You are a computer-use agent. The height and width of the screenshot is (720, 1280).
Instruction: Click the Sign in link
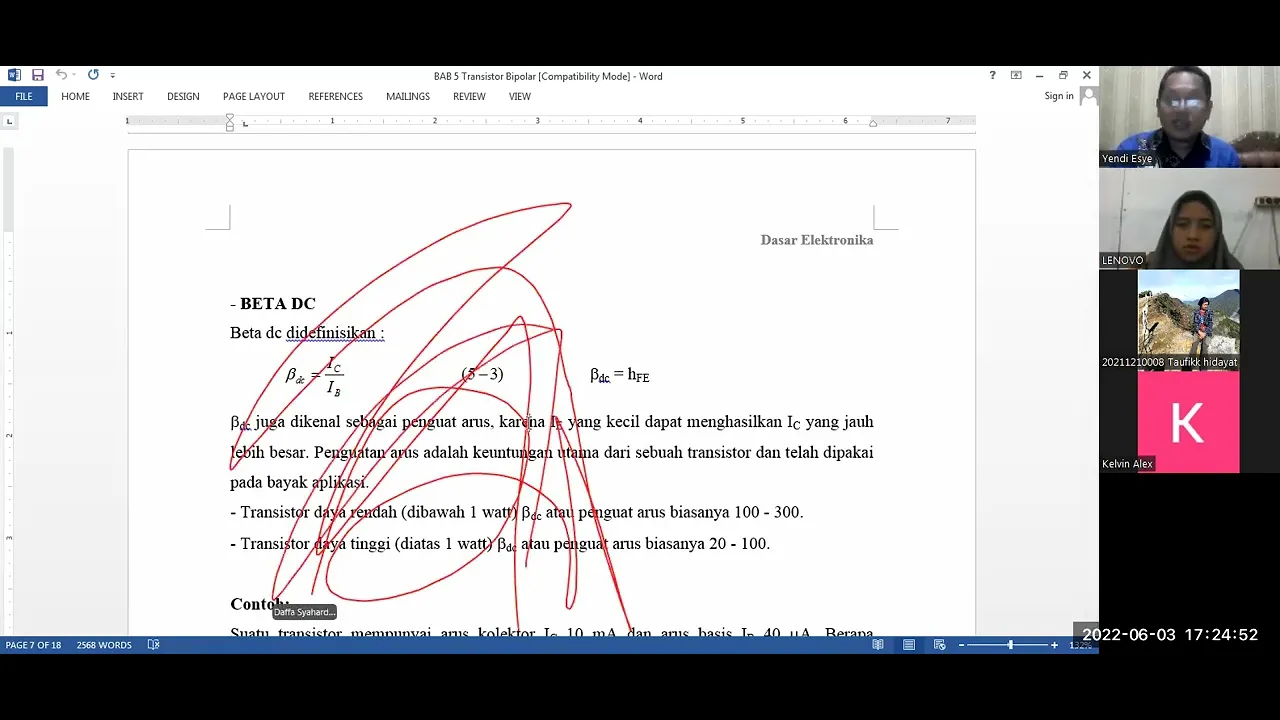(1059, 96)
